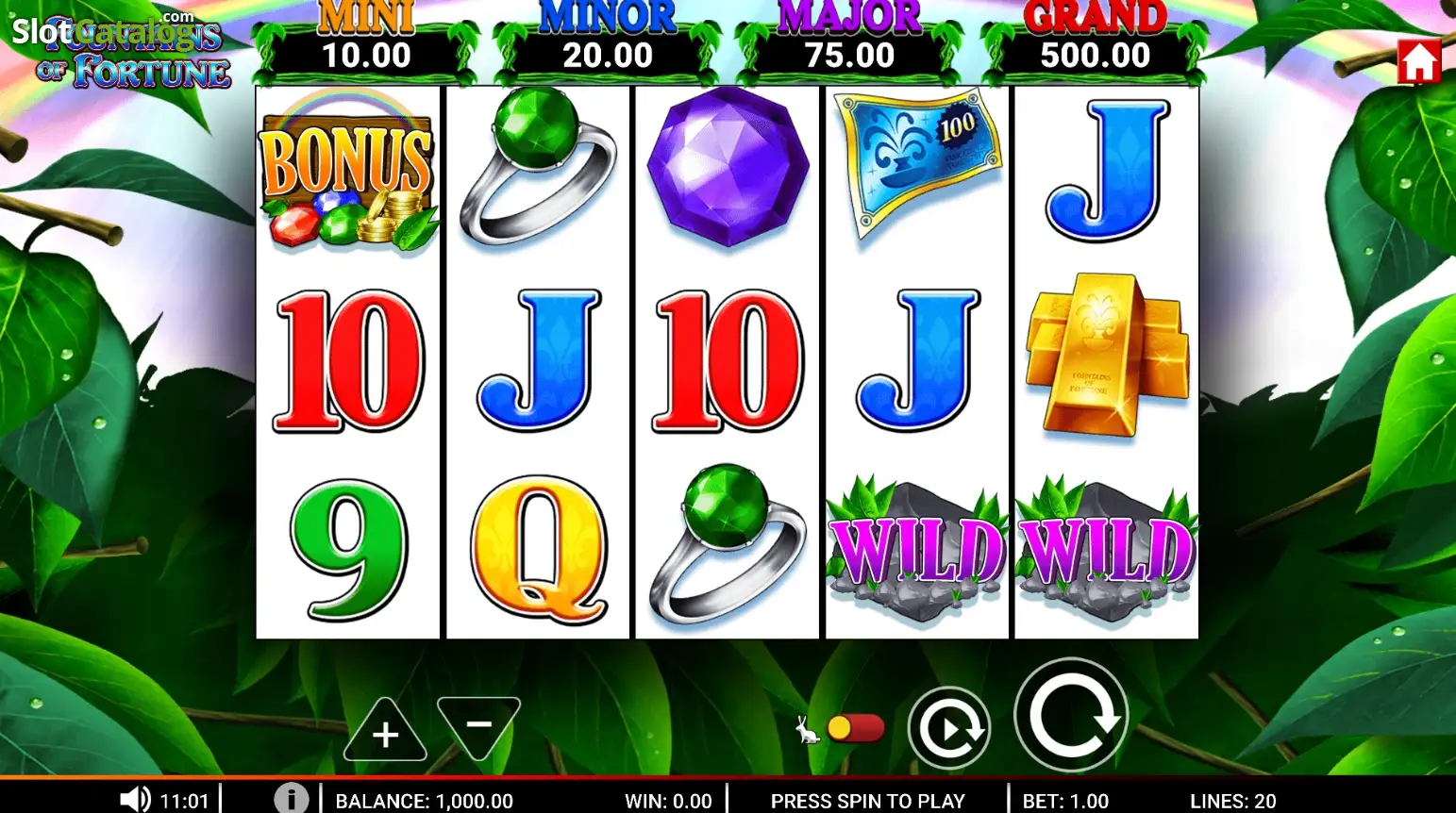Mute the game sound speaker icon

[136, 800]
